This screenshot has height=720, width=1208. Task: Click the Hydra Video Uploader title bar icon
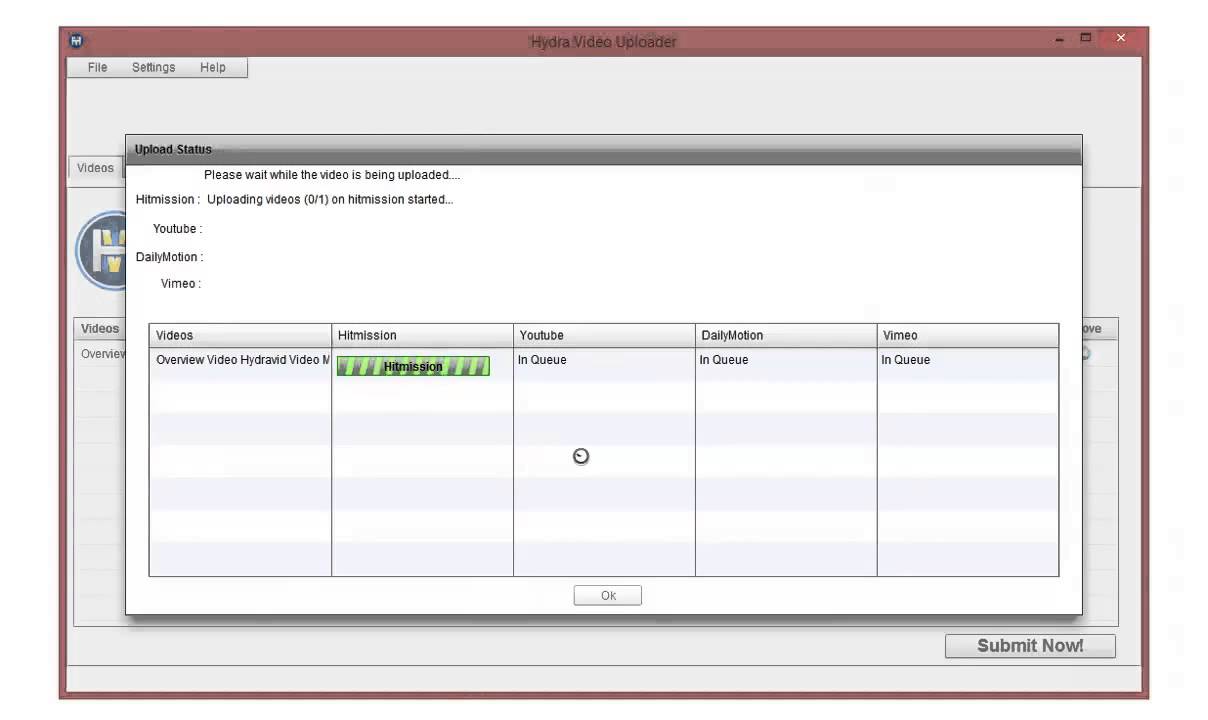(76, 41)
